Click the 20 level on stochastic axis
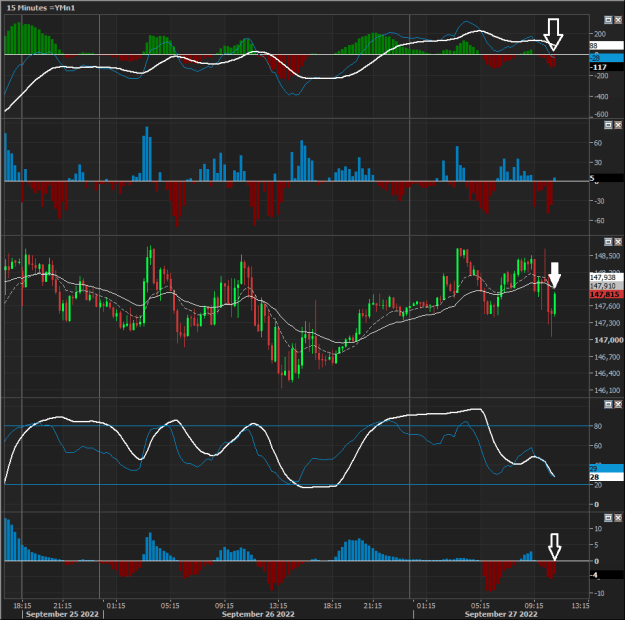The image size is (625, 620). click(x=597, y=485)
